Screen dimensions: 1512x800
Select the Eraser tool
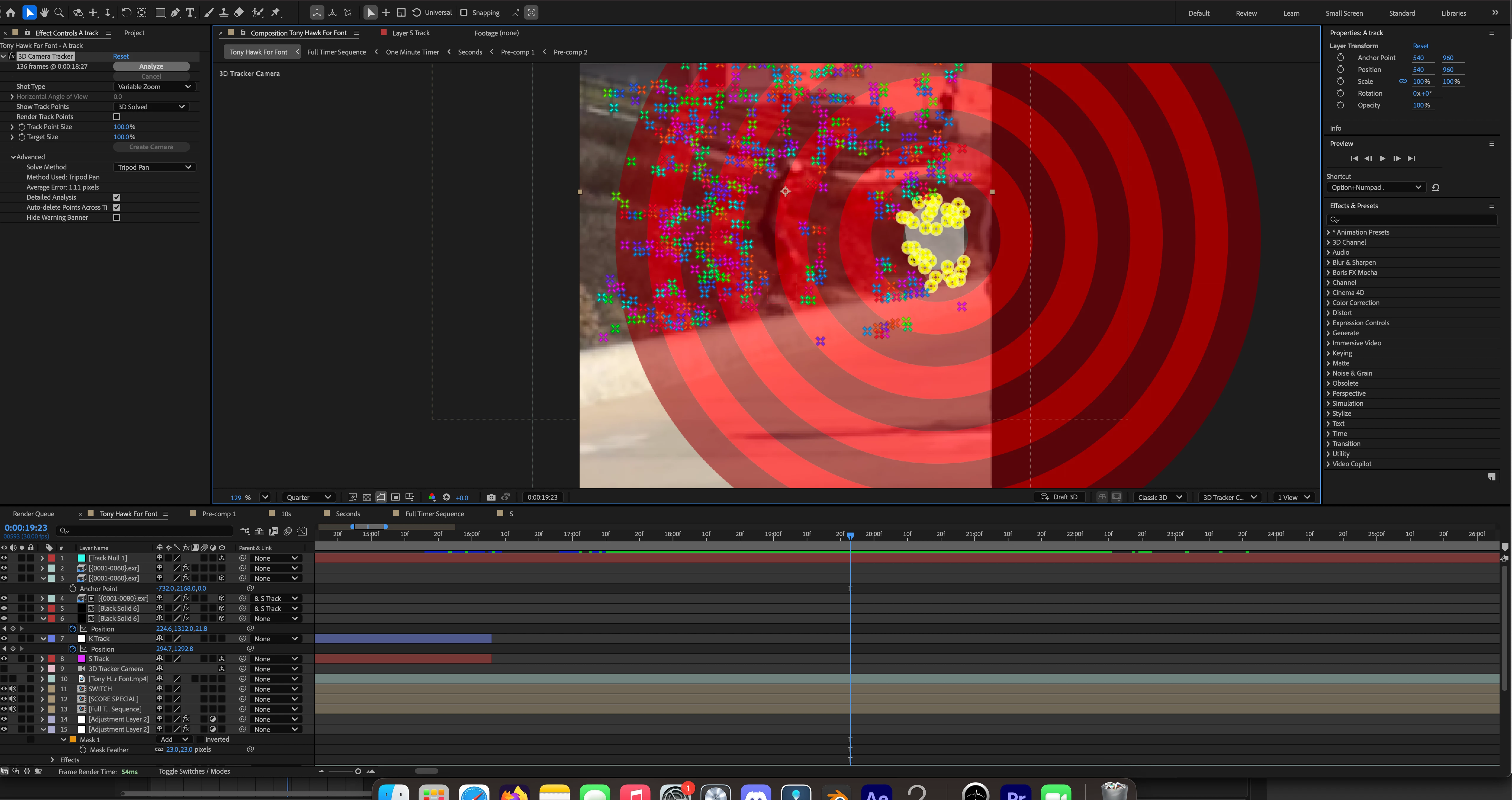tap(239, 12)
